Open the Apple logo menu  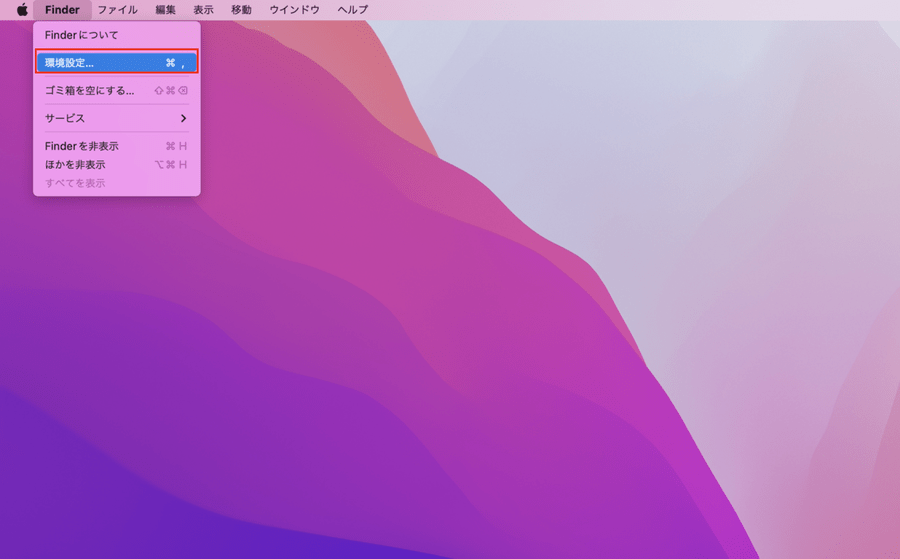22,10
